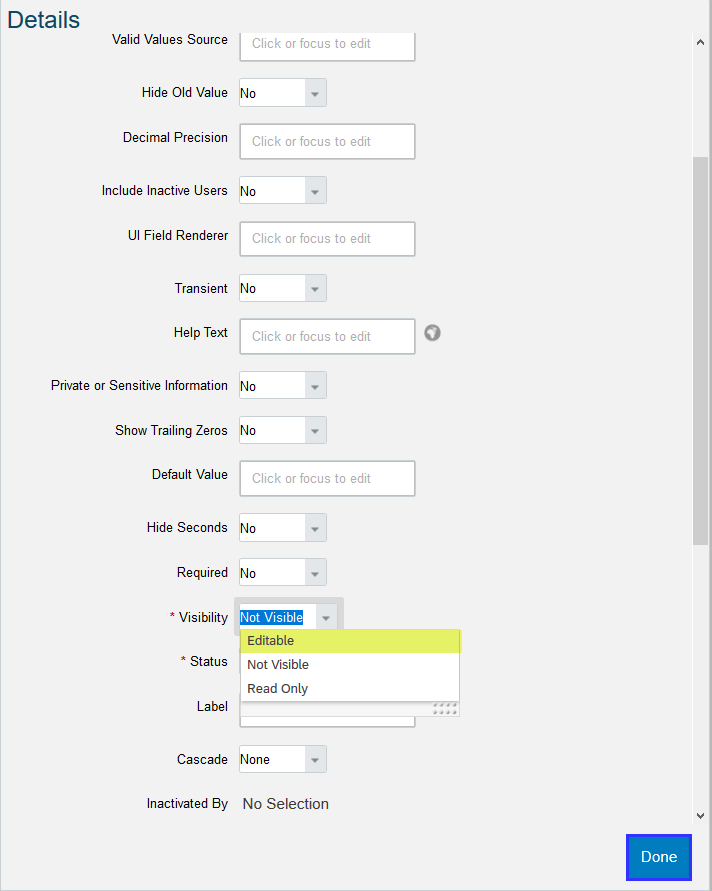Select Read Only visibility option

[350, 689]
